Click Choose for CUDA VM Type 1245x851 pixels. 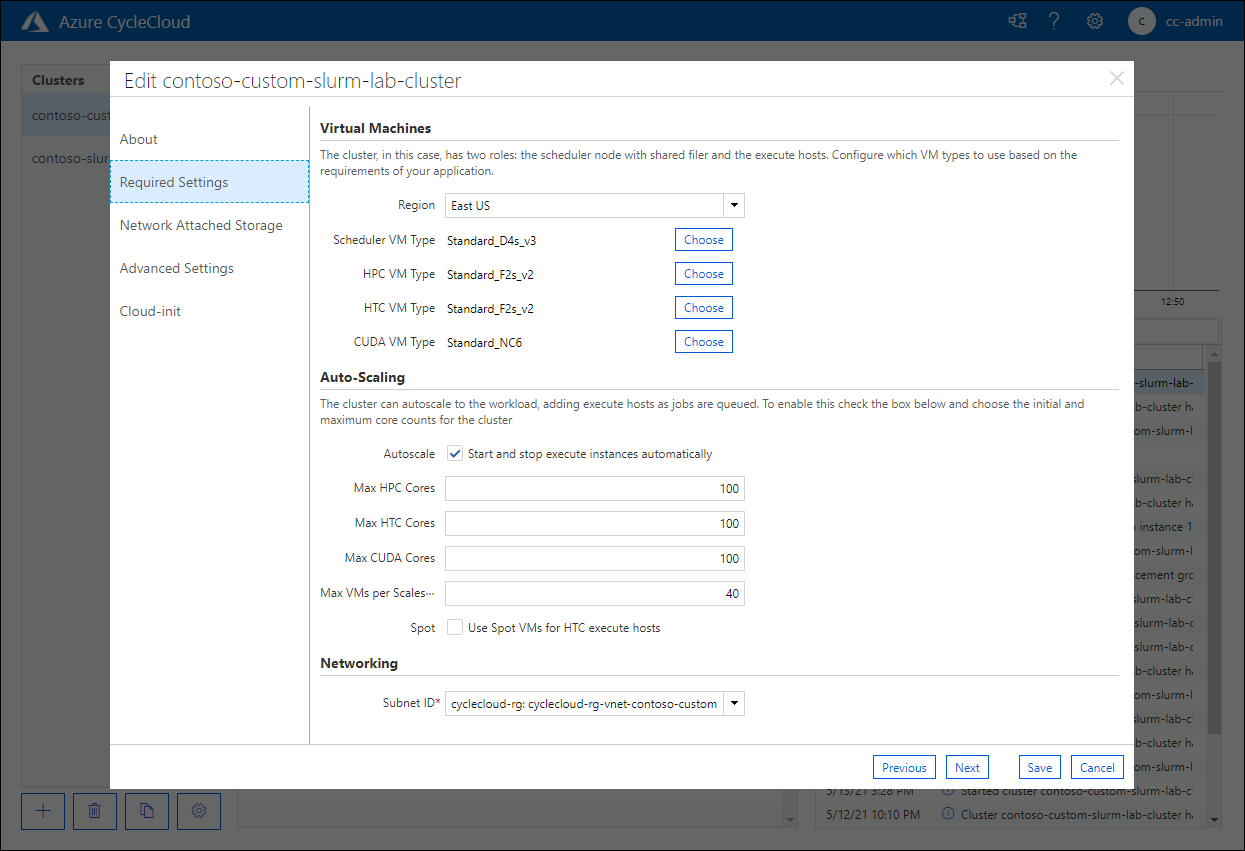pos(704,342)
